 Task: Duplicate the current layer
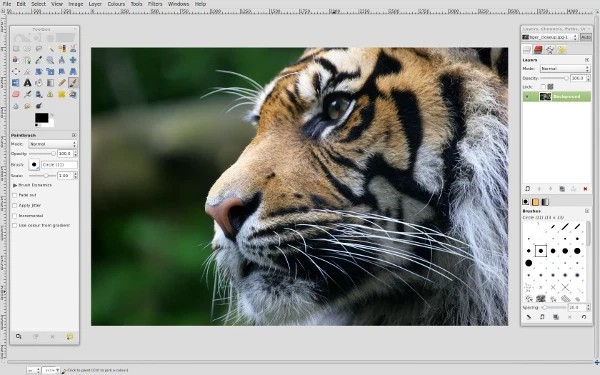coord(562,189)
